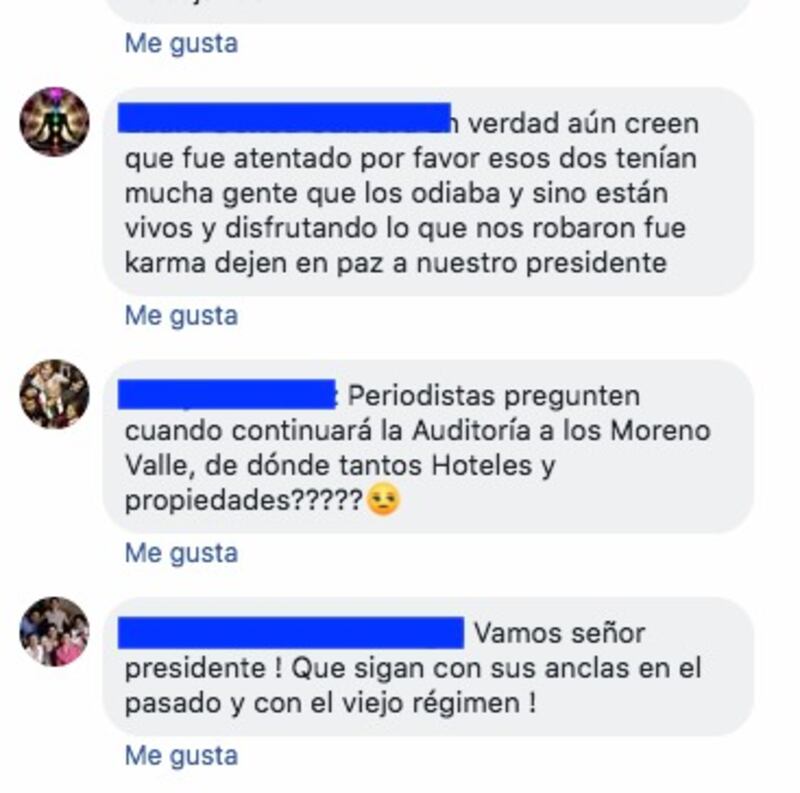Open redacted author name before Vamos señor
This screenshot has height=793, width=800.
pos(291,633)
